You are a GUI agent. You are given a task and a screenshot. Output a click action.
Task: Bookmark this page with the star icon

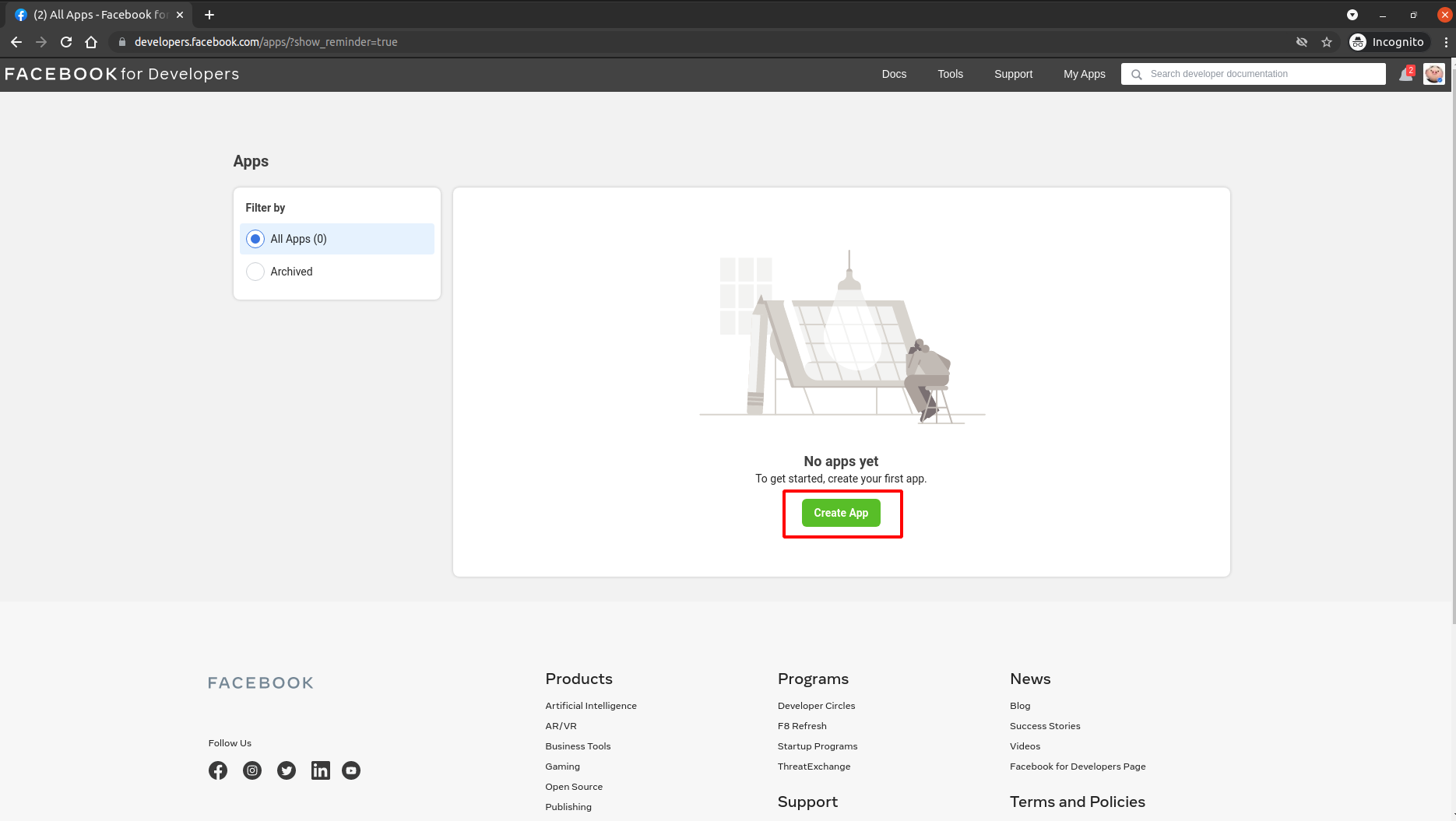click(x=1327, y=42)
